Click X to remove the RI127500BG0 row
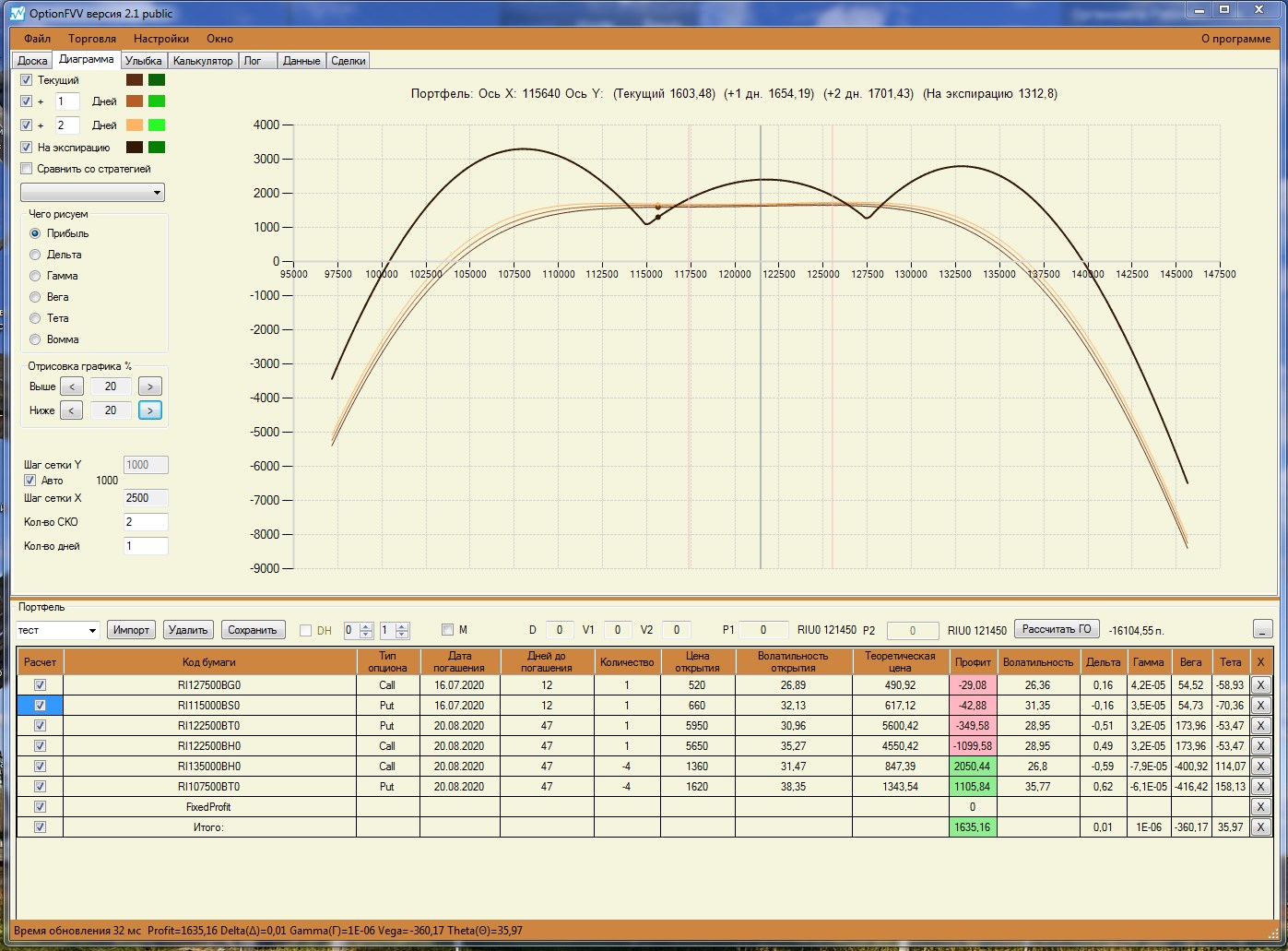 pos(1260,685)
